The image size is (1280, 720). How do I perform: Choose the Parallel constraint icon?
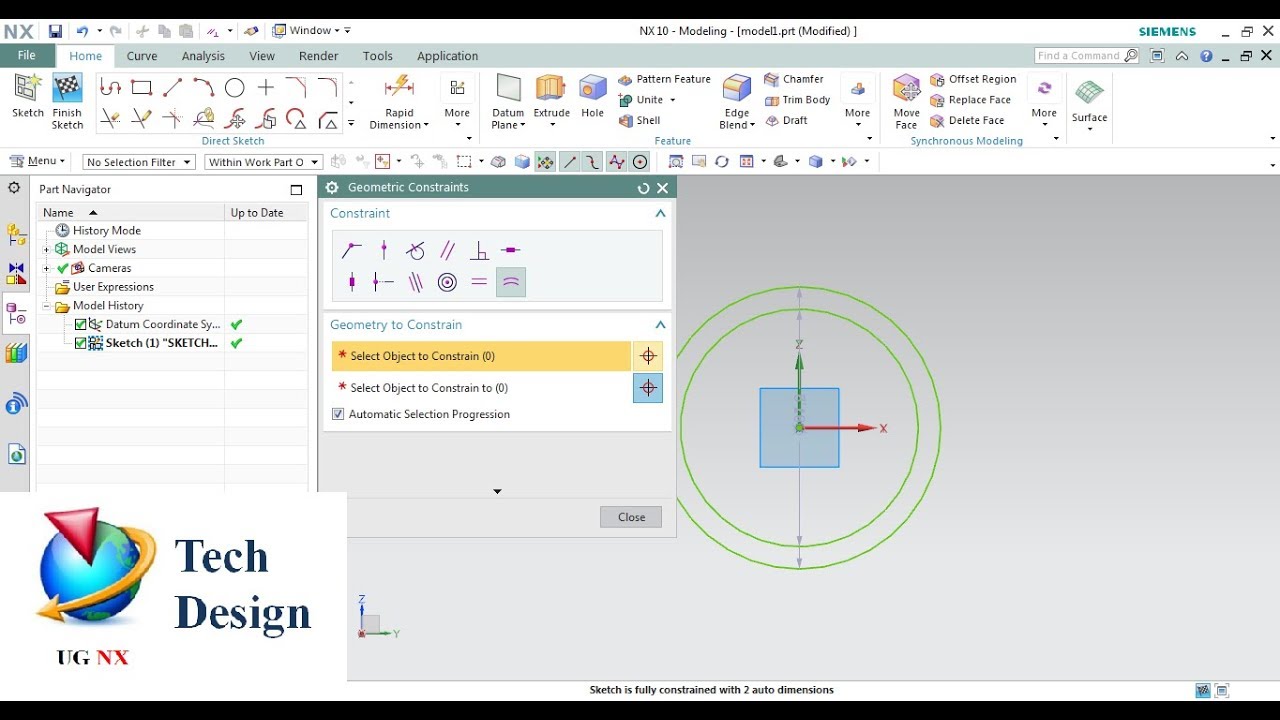(447, 250)
